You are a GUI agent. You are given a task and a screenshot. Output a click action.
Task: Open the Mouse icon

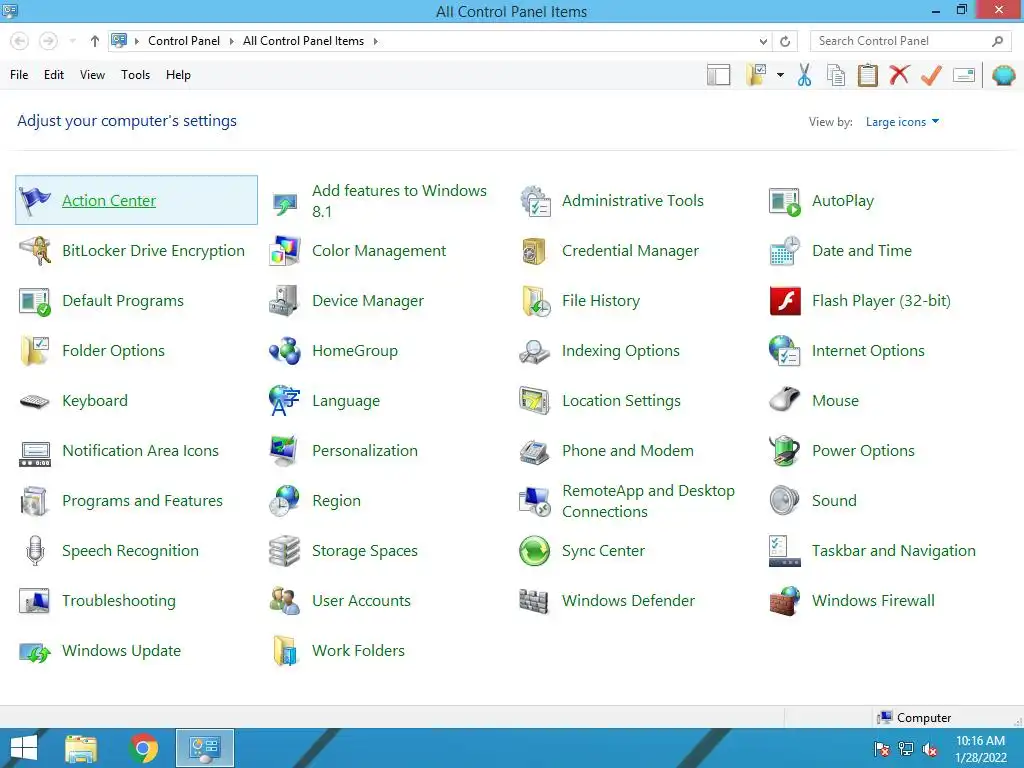coord(784,400)
